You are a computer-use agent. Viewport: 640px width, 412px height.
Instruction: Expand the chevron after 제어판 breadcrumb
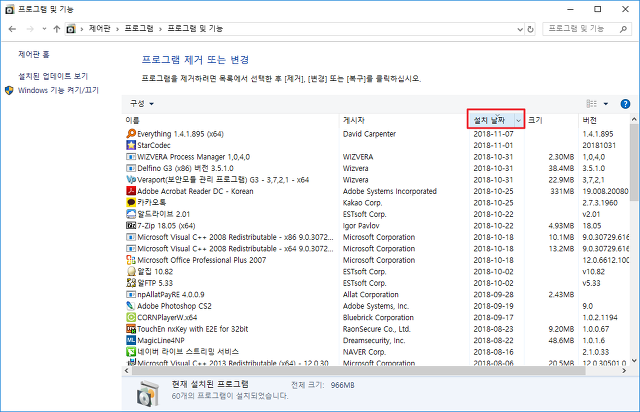[x=117, y=29]
